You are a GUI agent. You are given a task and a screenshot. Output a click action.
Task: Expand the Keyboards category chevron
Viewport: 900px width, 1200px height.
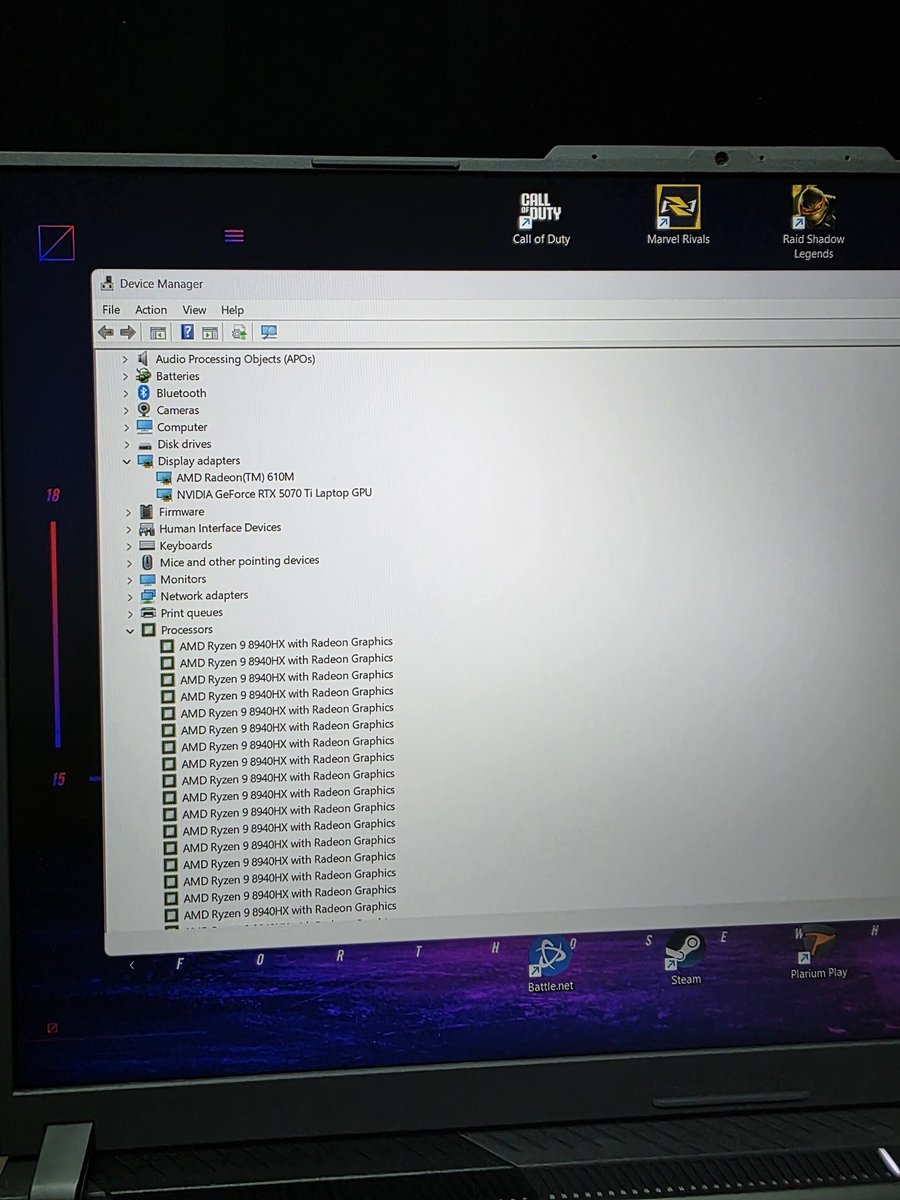pyautogui.click(x=129, y=546)
